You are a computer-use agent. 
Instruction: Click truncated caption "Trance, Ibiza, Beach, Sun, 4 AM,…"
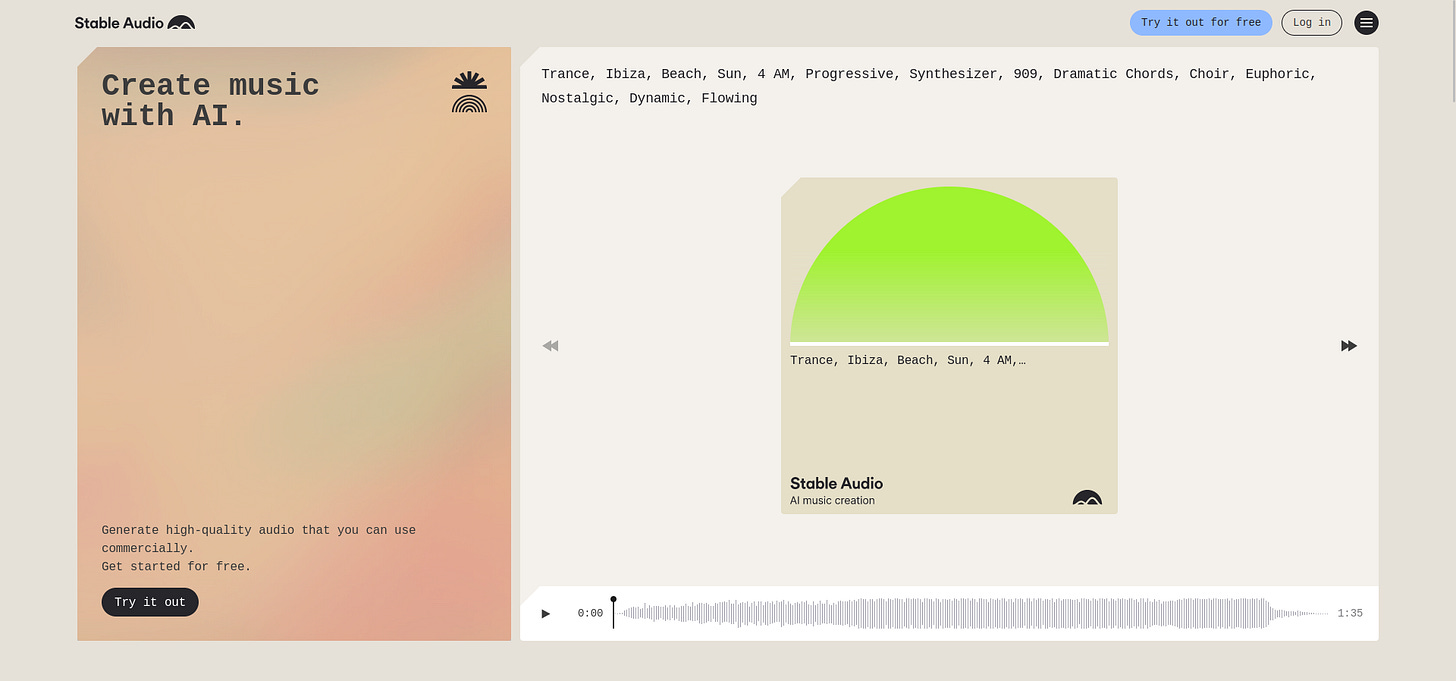(x=908, y=360)
